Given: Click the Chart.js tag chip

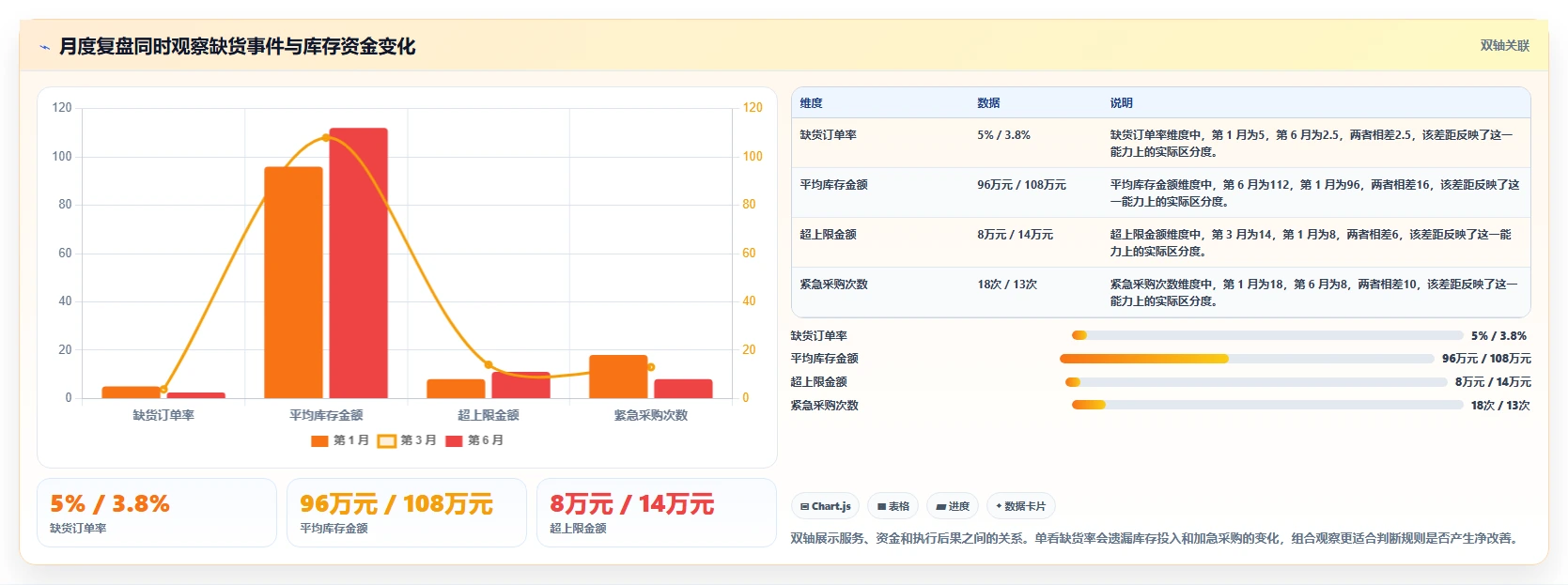Looking at the screenshot, I should (825, 506).
